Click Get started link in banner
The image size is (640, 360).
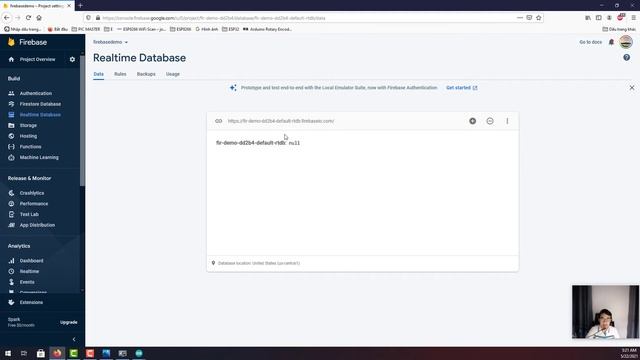pyautogui.click(x=462, y=88)
